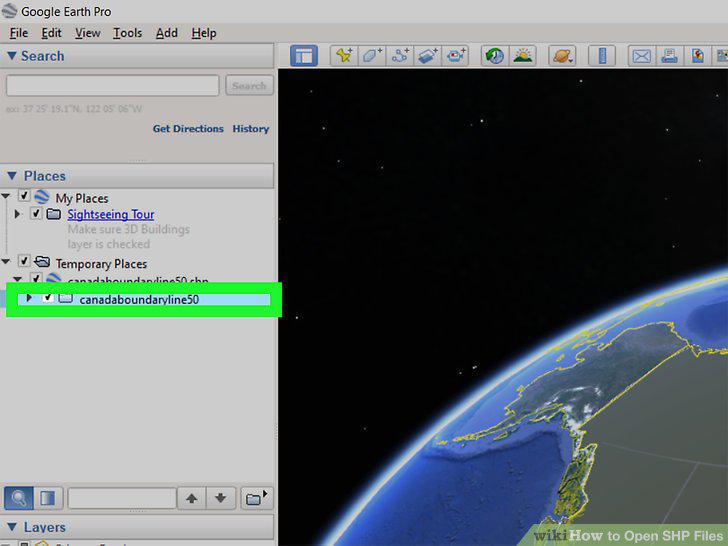Collapse the Places panel
The width and height of the screenshot is (728, 546).
(x=12, y=176)
